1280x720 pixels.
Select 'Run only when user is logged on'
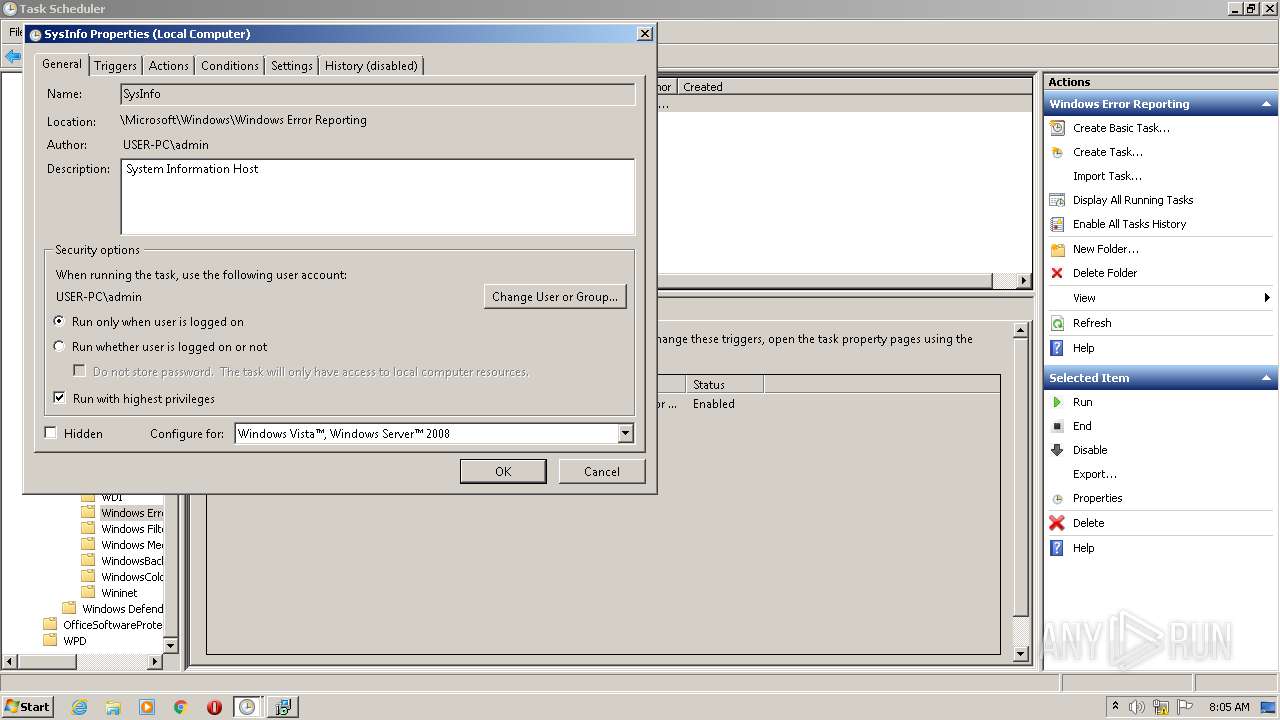pyautogui.click(x=60, y=322)
